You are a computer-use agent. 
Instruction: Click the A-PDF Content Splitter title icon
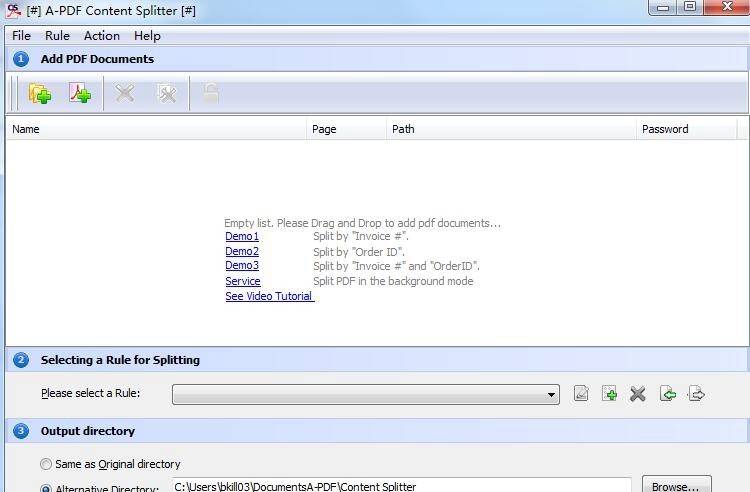click(14, 10)
